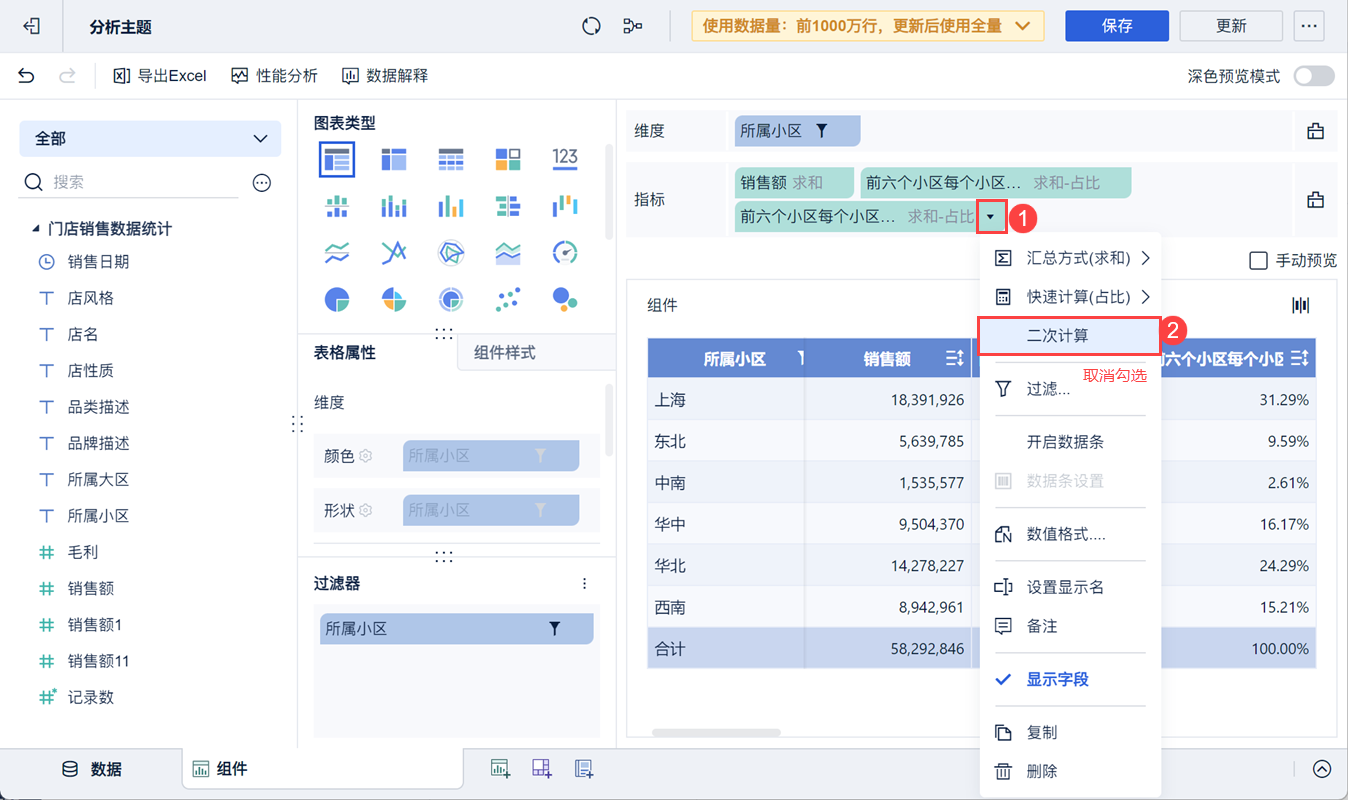Click the toolbox icon in 维度 row
Image resolution: width=1348 pixels, height=800 pixels.
coord(1315,131)
